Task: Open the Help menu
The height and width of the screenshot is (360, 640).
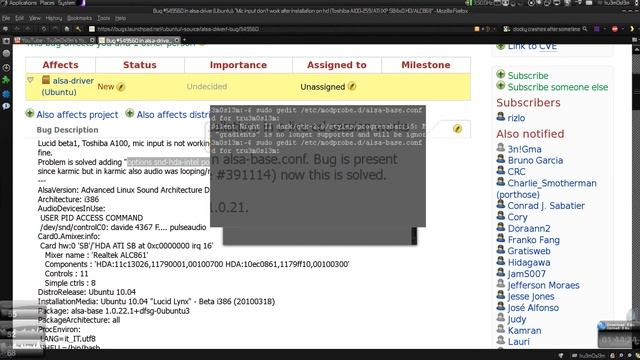Action: (x=120, y=18)
